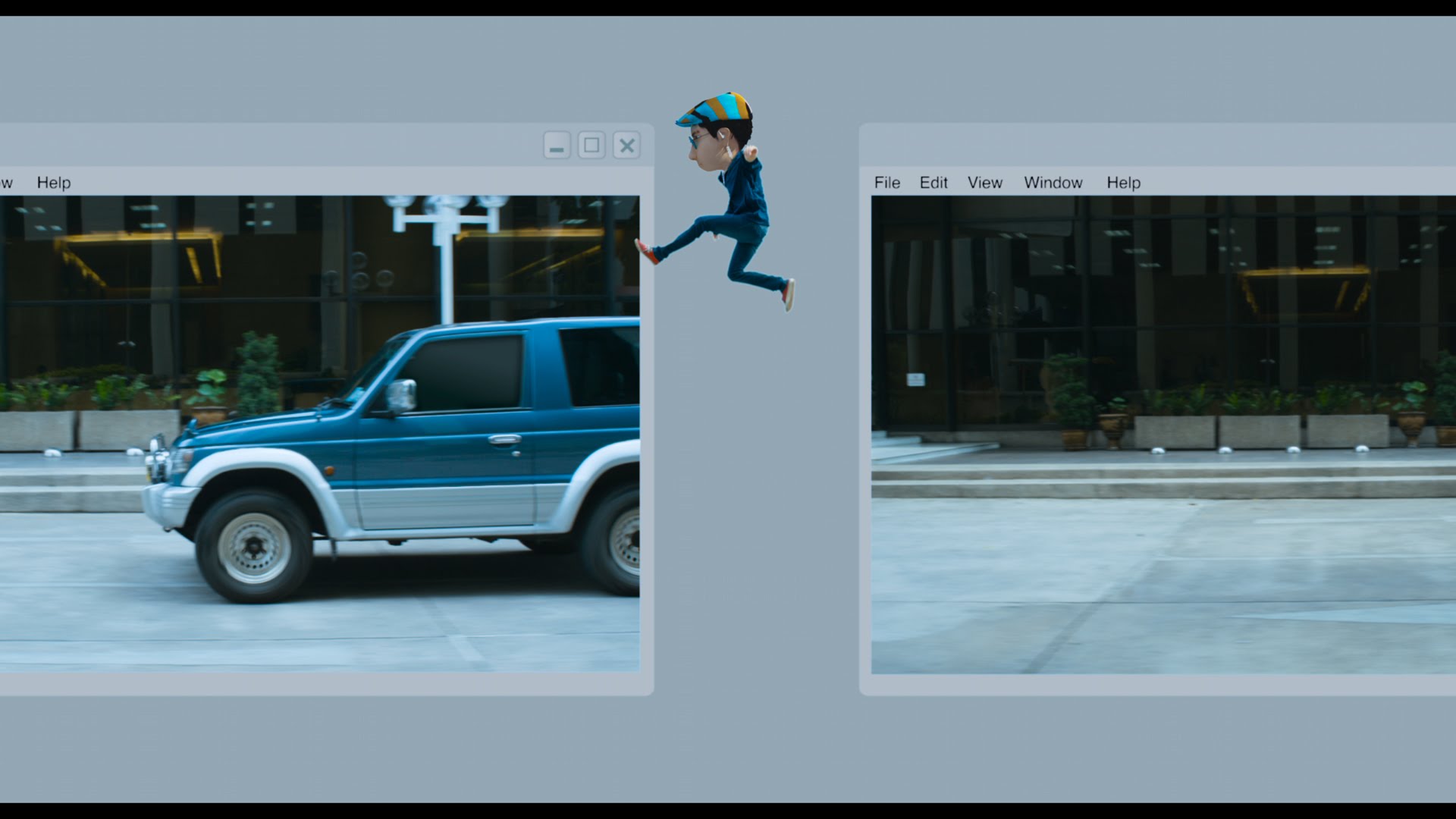Click the blue SUV's front wheel

point(254,547)
